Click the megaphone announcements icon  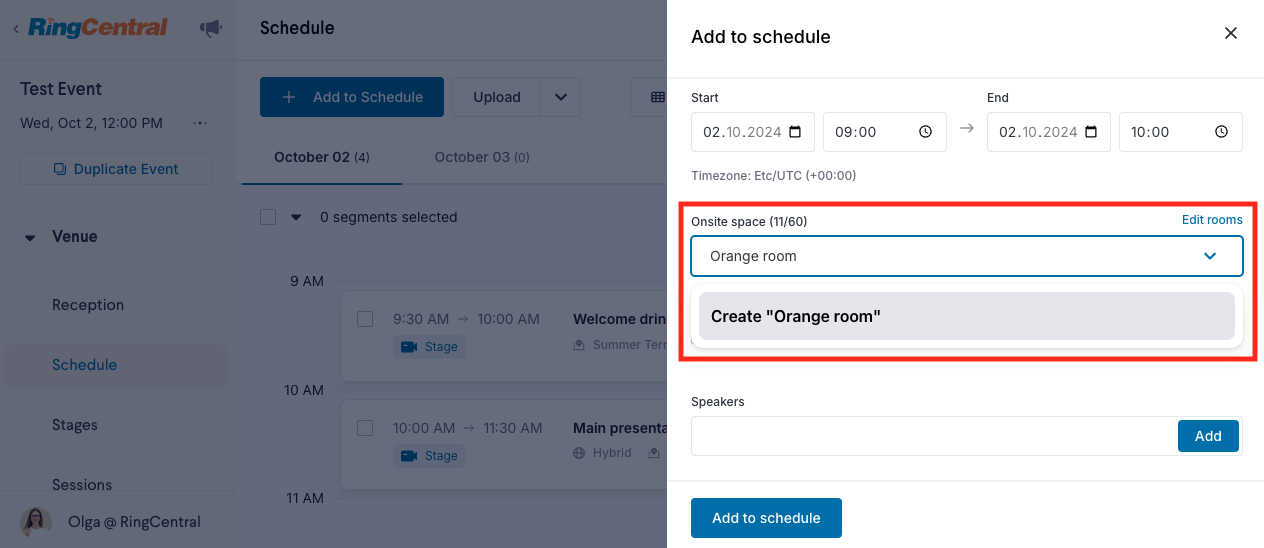click(211, 28)
